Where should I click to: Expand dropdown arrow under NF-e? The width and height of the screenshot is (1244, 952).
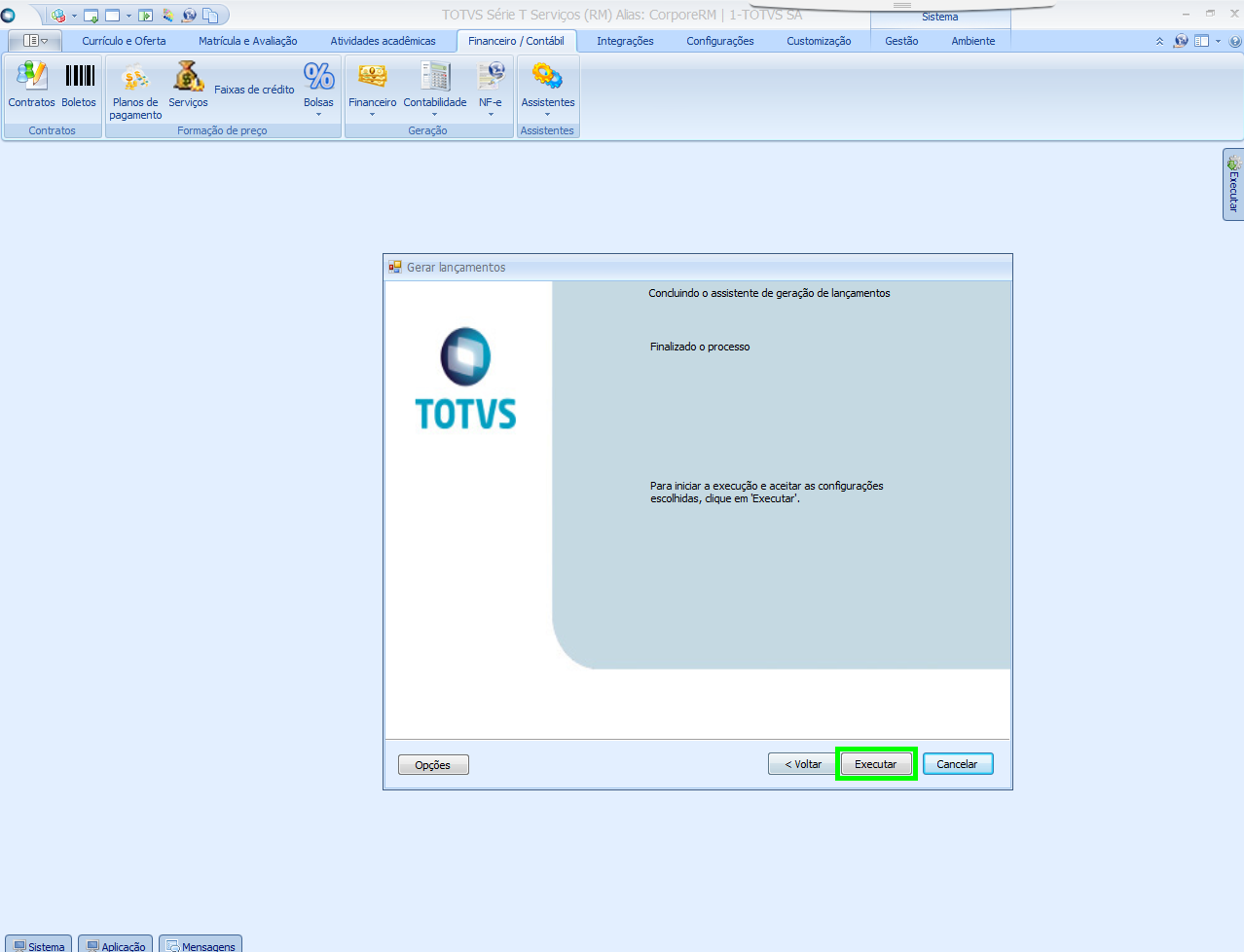pyautogui.click(x=491, y=115)
